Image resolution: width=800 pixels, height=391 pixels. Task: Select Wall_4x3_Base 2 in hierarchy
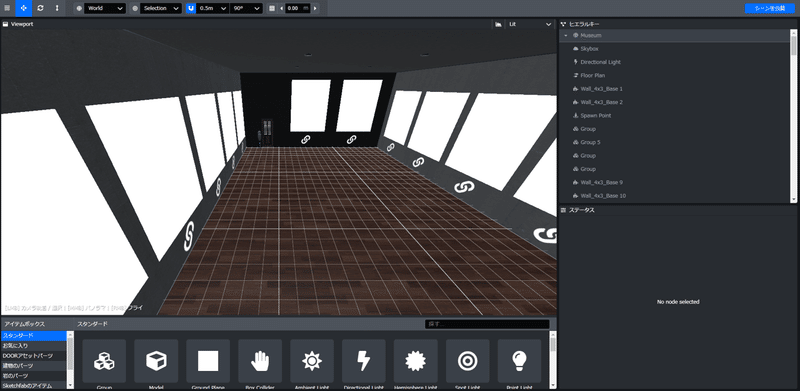tap(674, 102)
